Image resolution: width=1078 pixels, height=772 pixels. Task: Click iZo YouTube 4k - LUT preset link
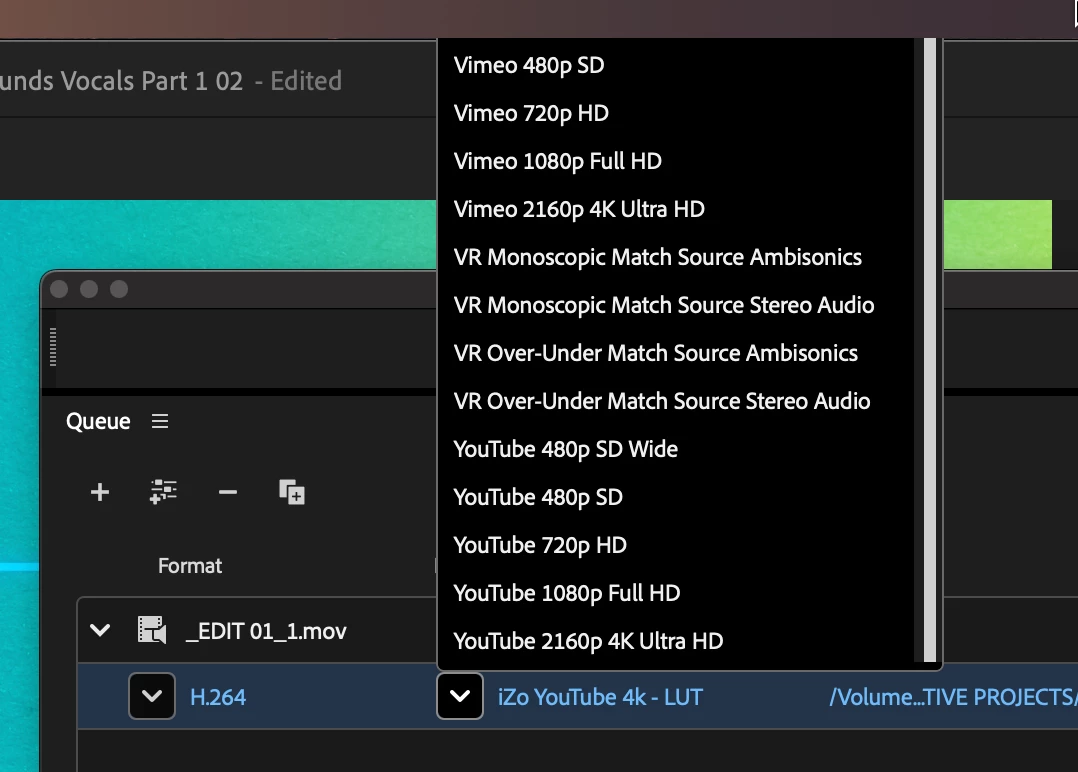[600, 697]
